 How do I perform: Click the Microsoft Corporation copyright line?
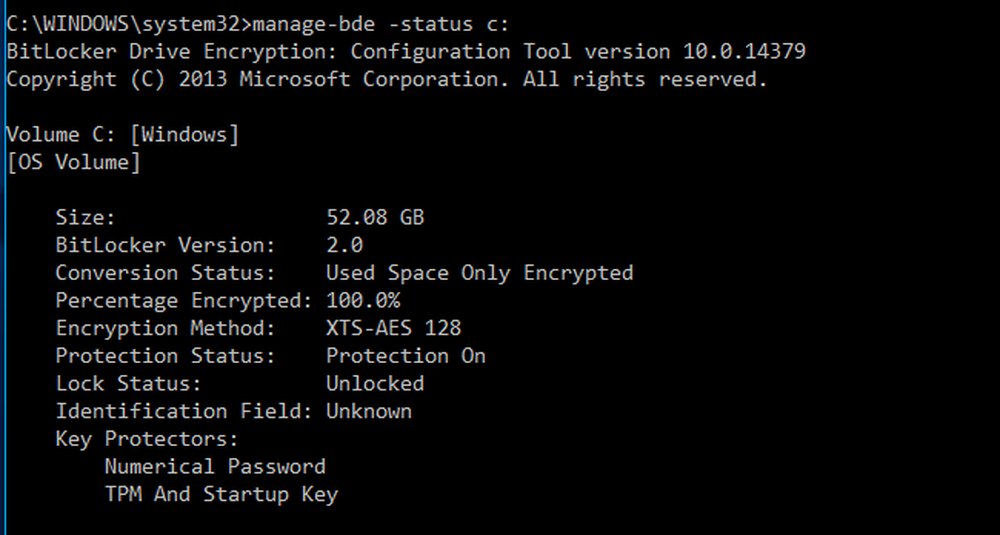386,80
